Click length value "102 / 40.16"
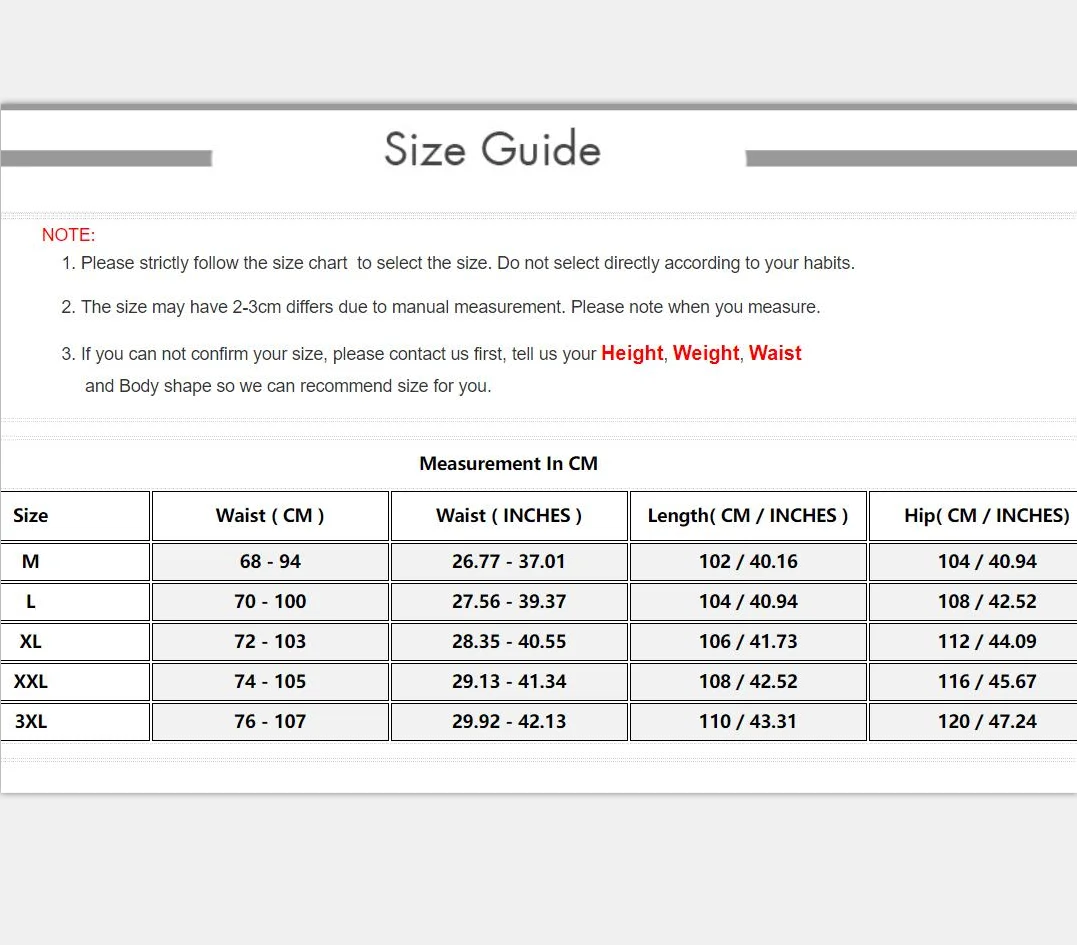 [748, 562]
